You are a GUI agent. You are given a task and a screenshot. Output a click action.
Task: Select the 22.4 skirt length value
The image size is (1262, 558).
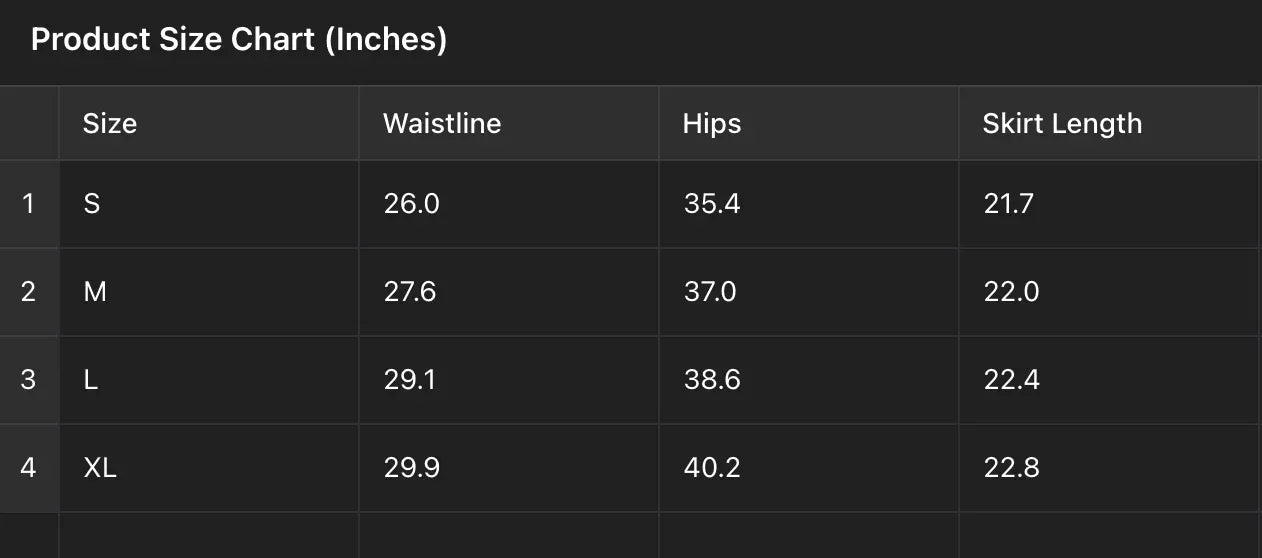1011,380
